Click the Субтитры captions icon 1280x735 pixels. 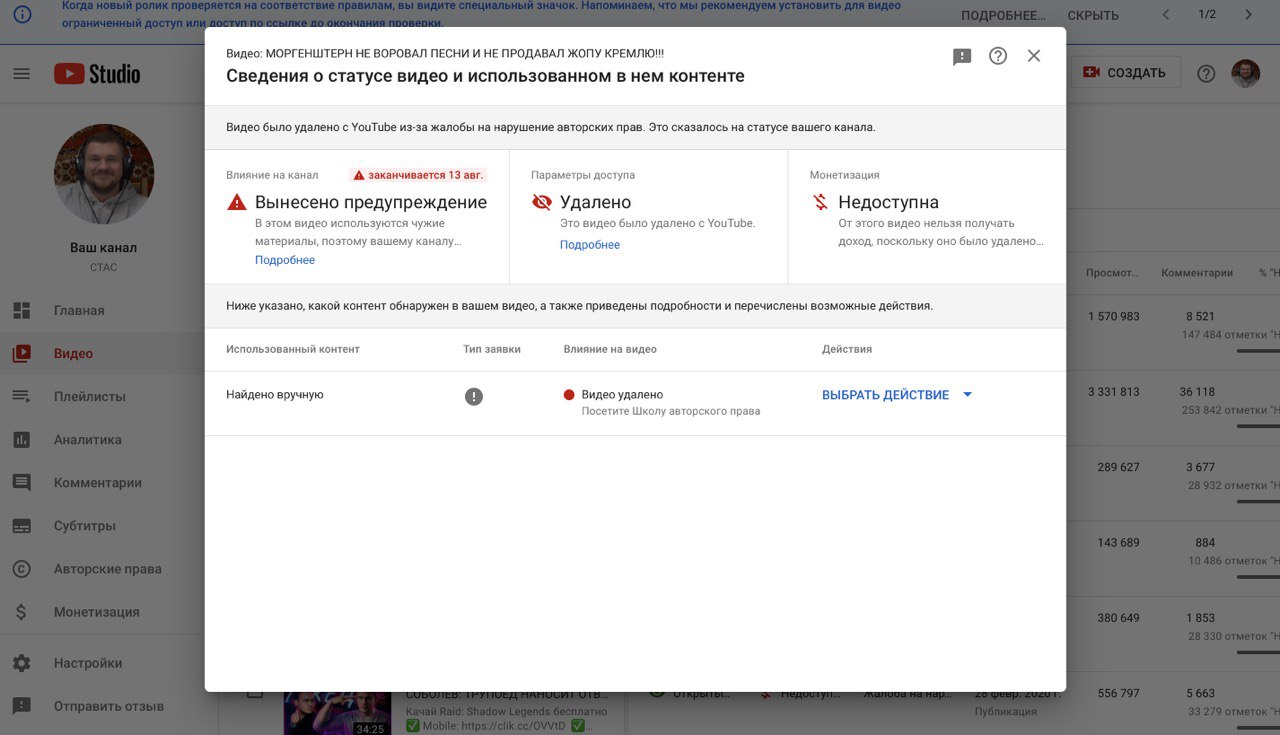point(21,526)
